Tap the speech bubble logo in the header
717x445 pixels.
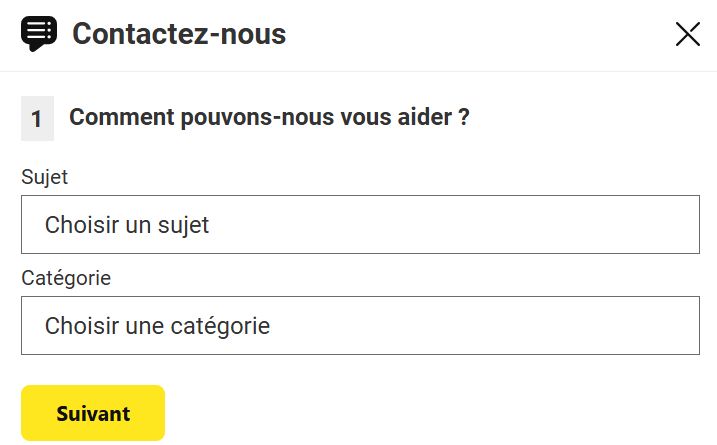[39, 34]
